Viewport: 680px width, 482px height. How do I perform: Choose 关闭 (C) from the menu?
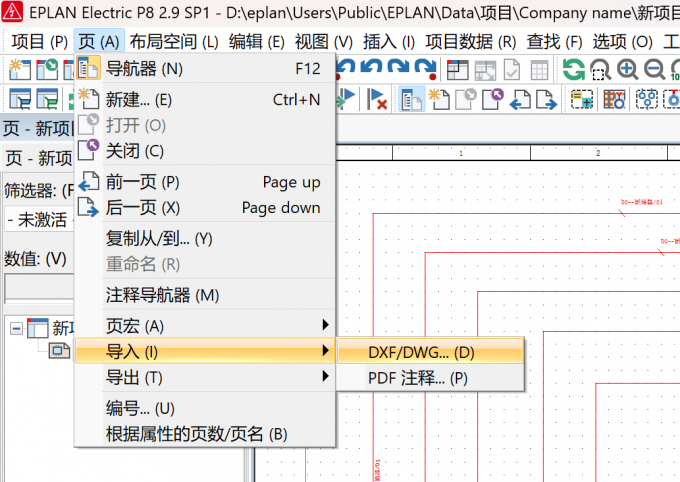coord(205,151)
